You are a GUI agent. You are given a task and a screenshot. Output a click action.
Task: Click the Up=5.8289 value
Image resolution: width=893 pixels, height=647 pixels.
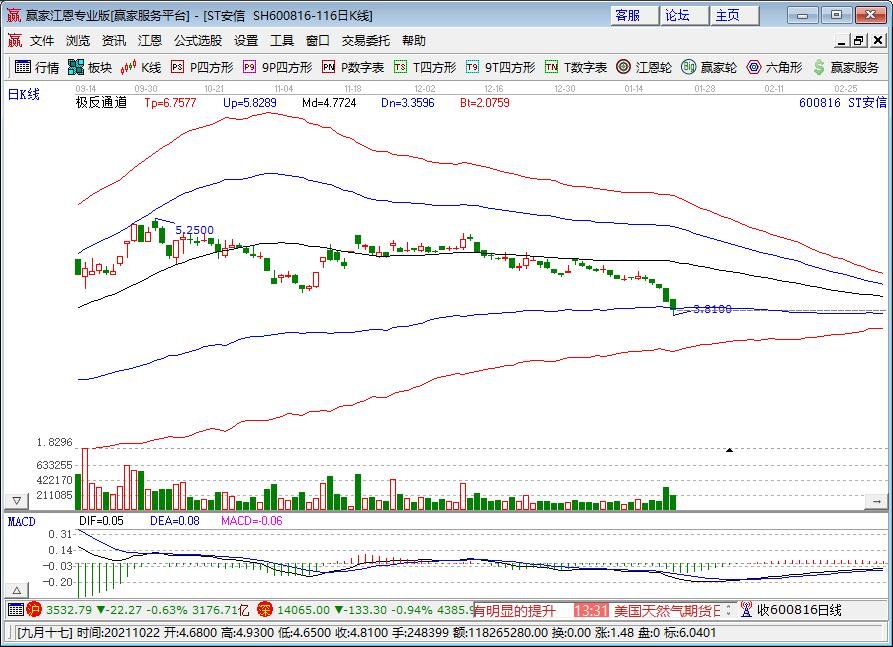point(250,103)
